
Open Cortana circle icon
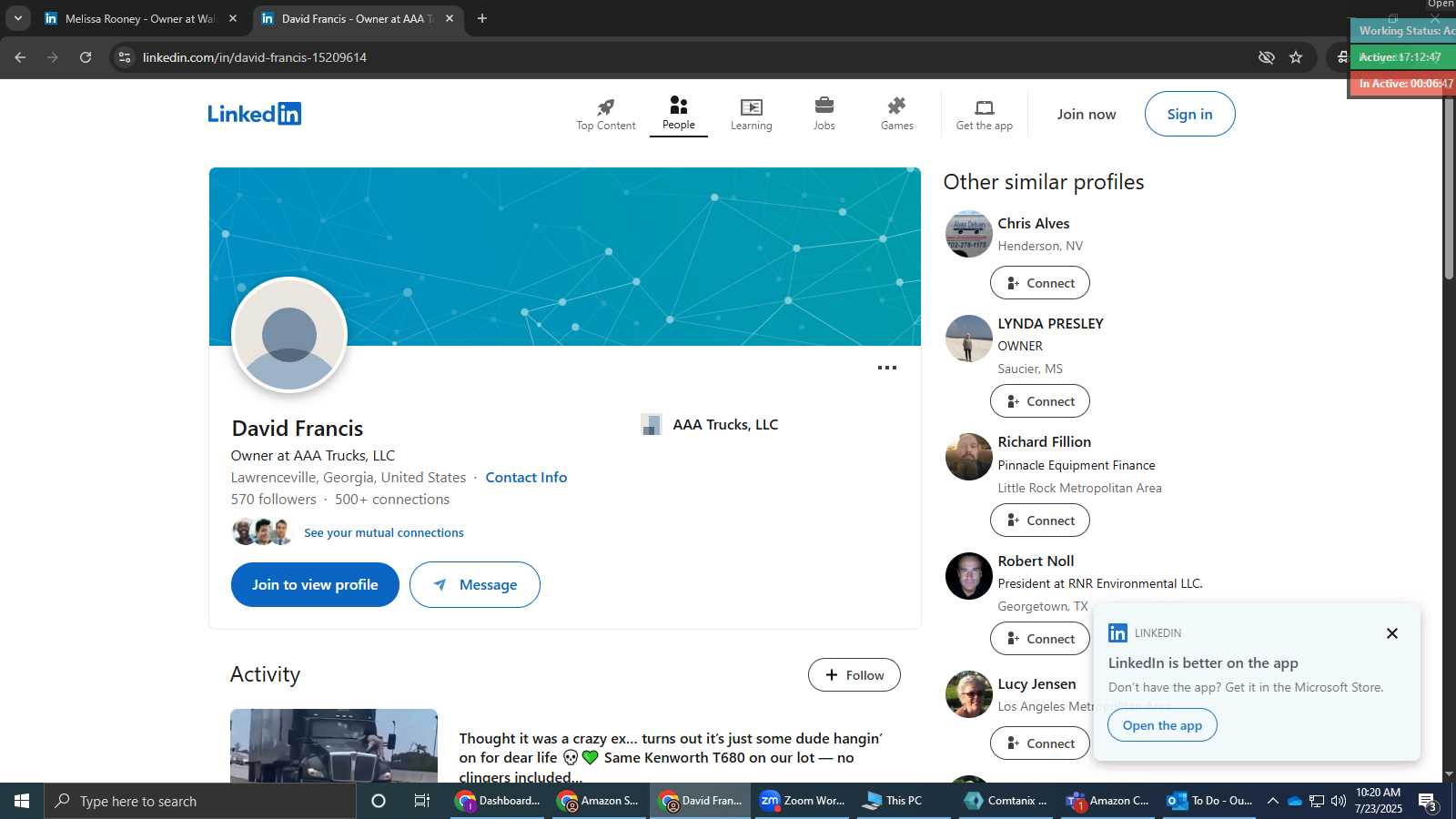click(x=379, y=801)
